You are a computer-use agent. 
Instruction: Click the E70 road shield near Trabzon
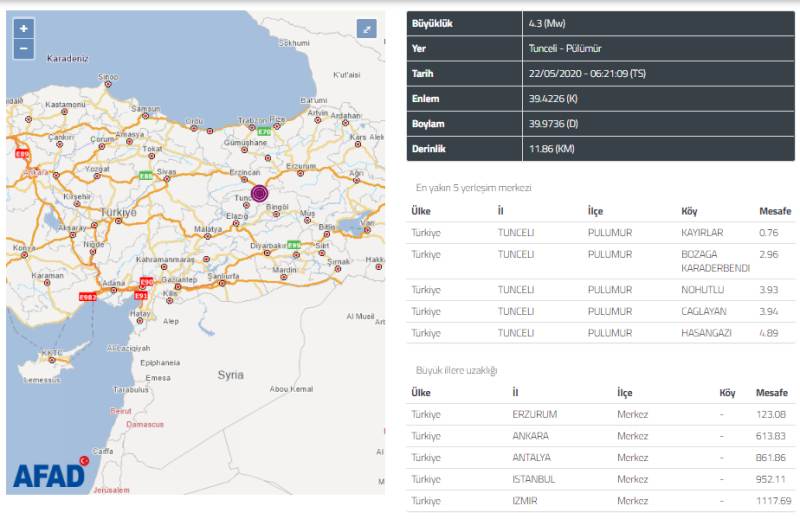[263, 132]
